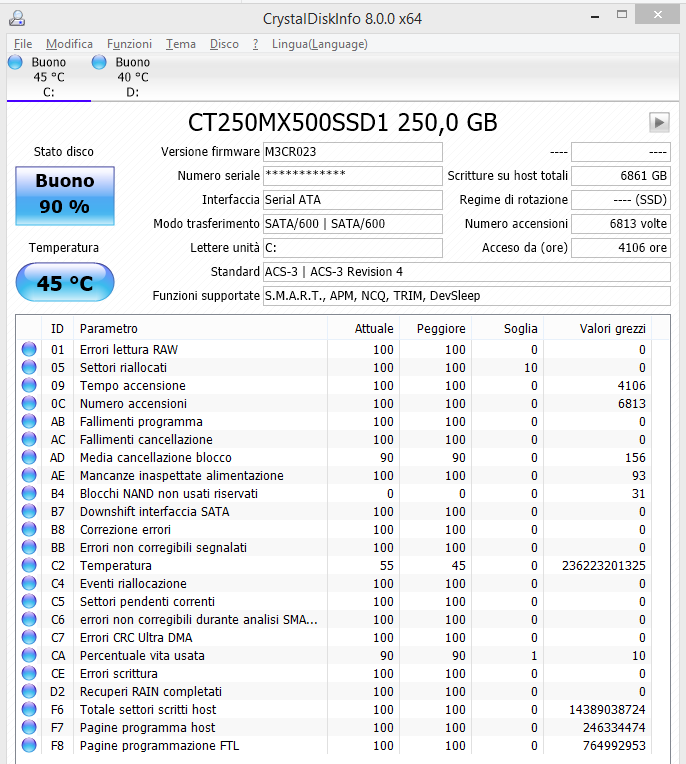Click status icon of Mancanze inaspettate alimentazione row

click(x=29, y=476)
